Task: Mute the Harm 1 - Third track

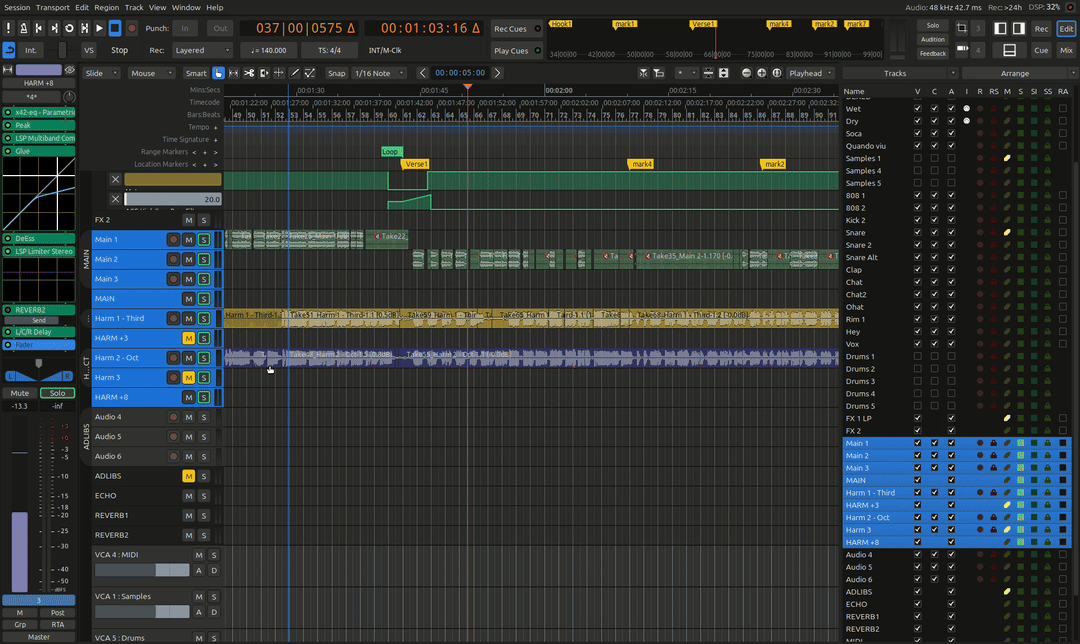Action: [188, 319]
